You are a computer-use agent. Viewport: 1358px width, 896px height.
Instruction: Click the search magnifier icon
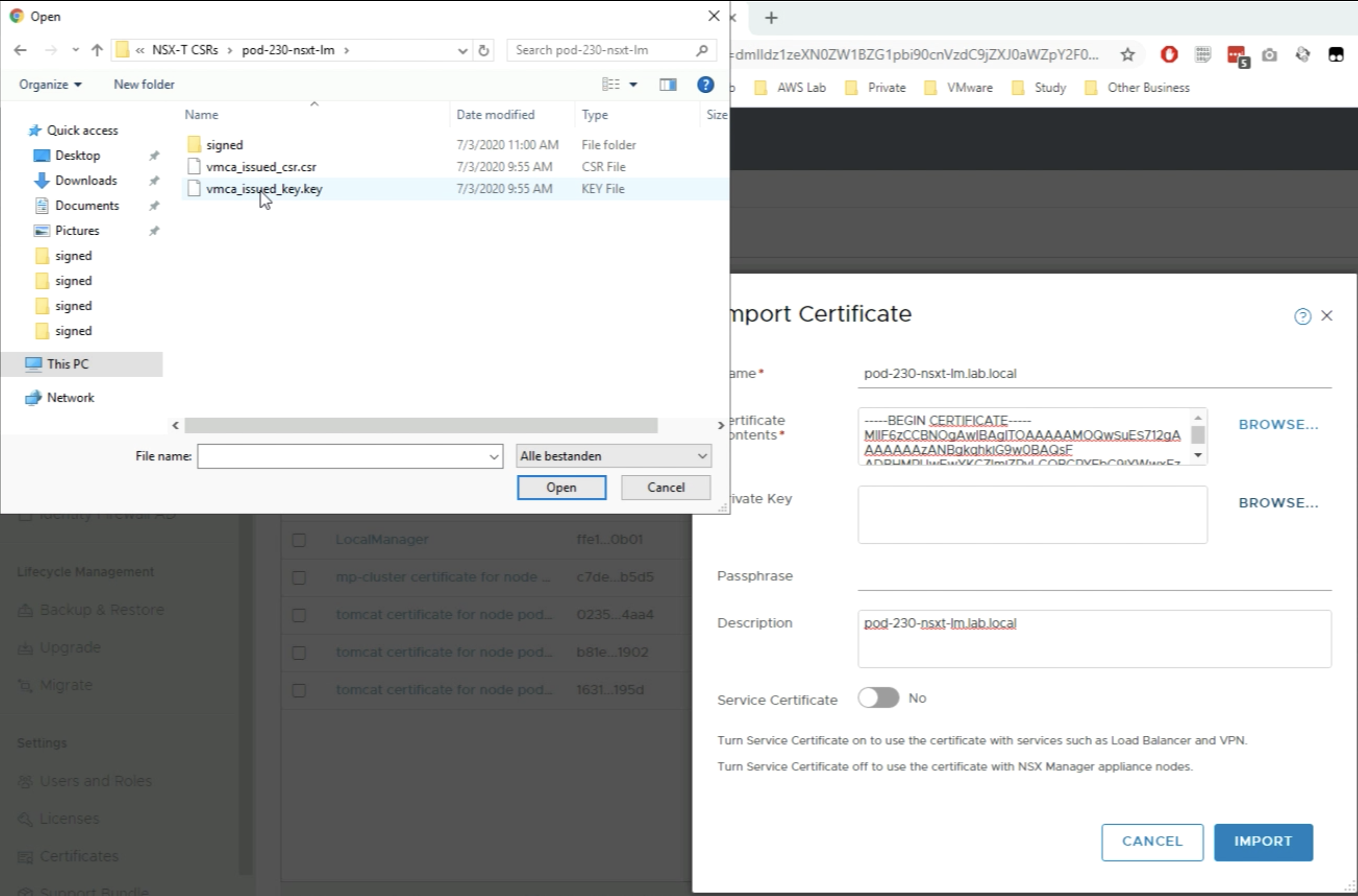coord(702,50)
